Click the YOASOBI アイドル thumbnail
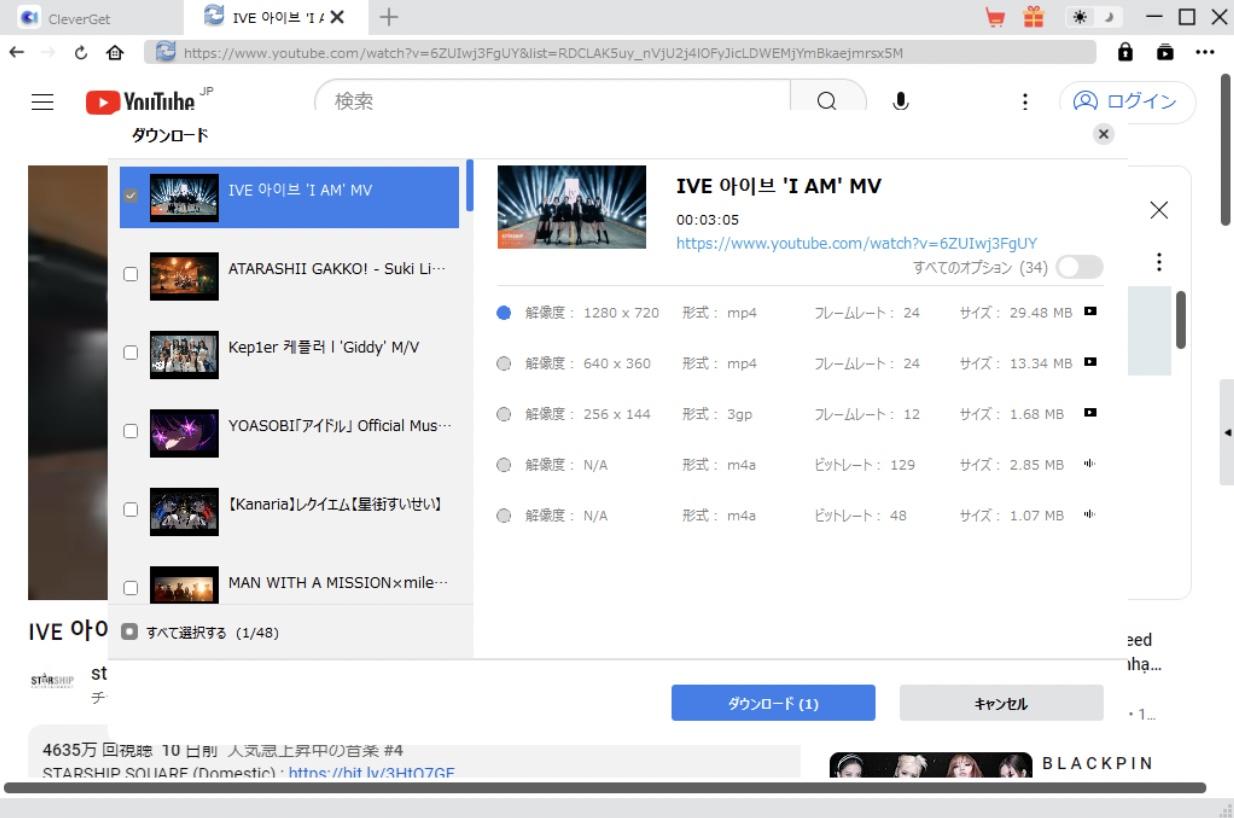 [184, 432]
